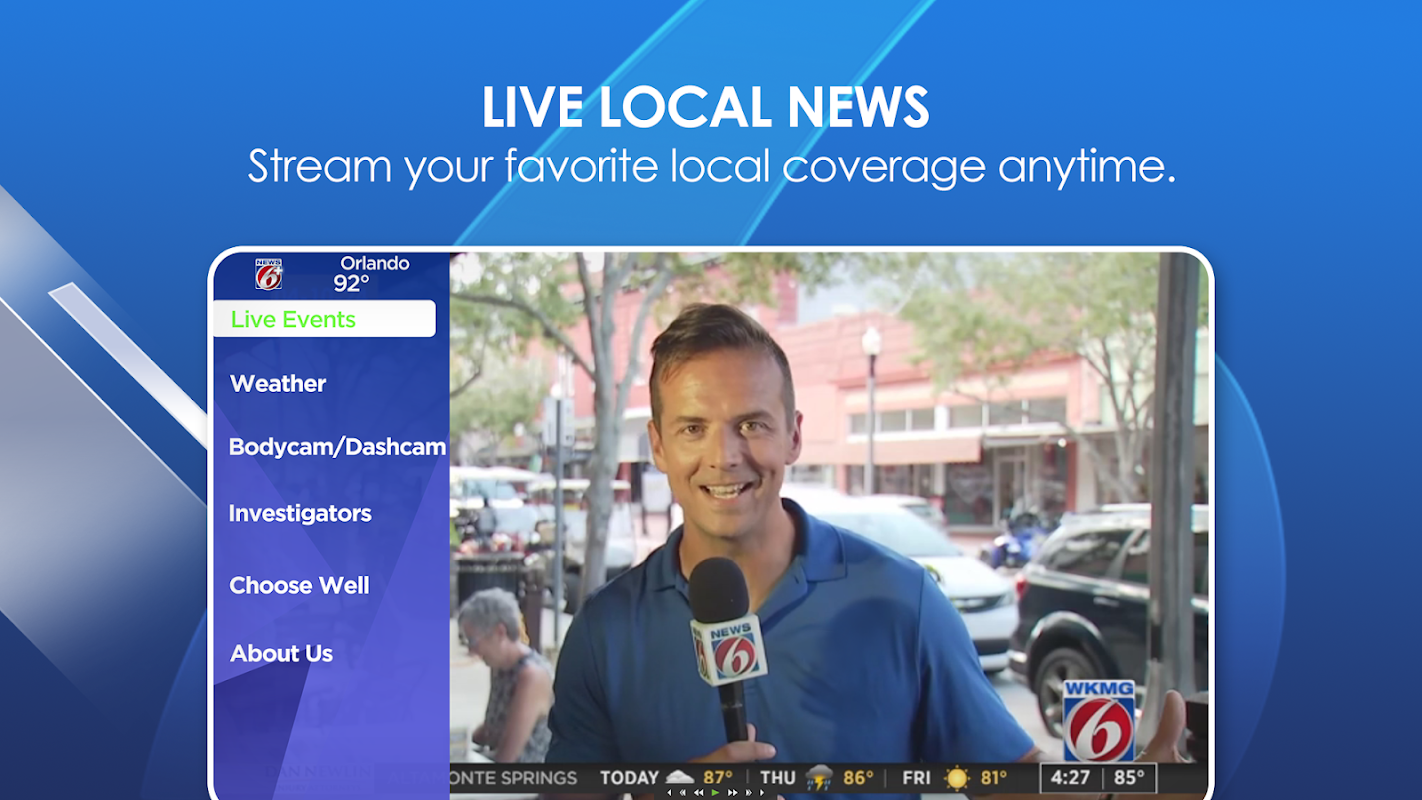Click the News 6+ logo in sidebar
Screen dimensions: 1422x800
tap(269, 274)
